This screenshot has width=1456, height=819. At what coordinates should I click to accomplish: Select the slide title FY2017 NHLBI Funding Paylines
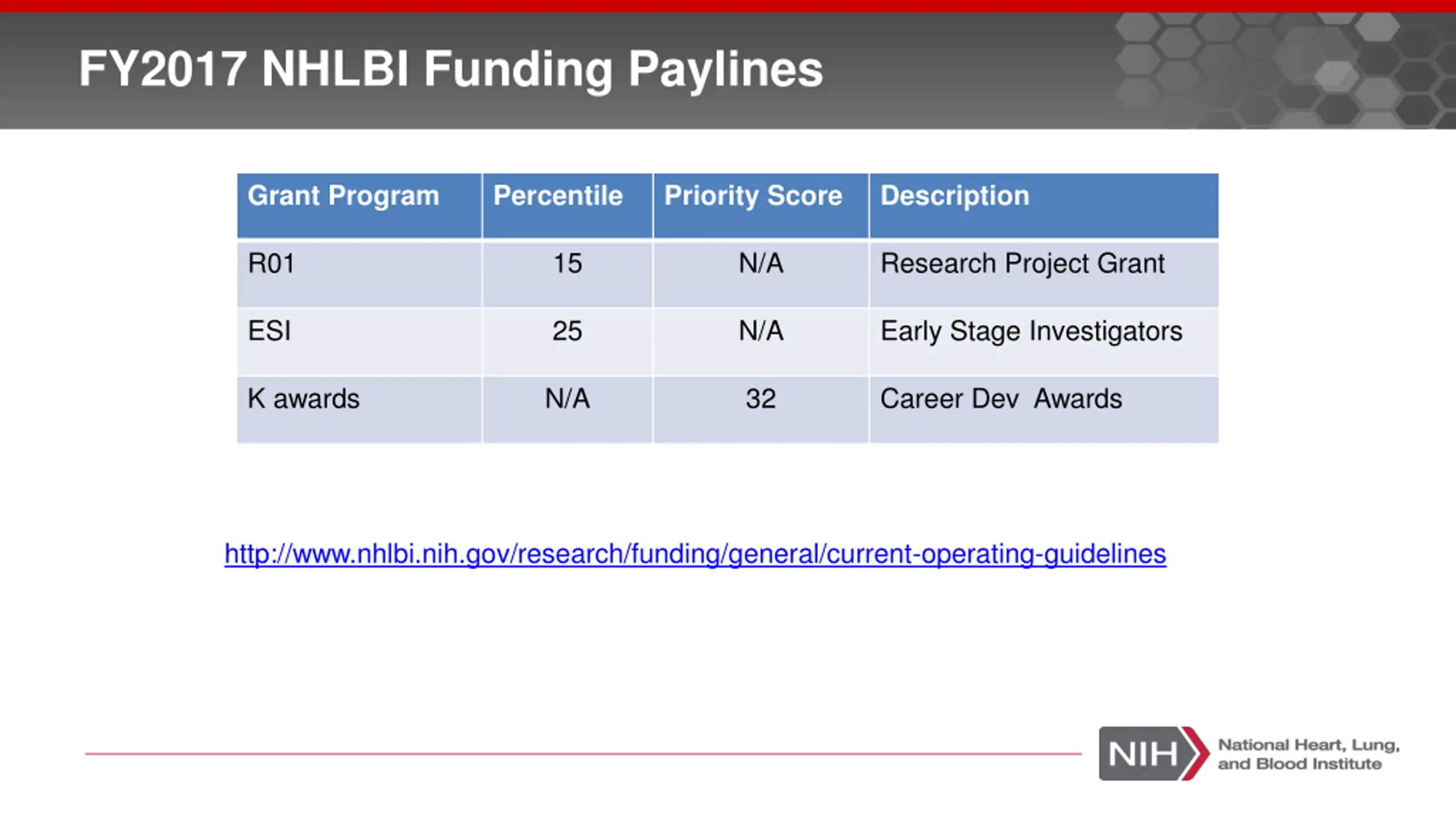(450, 69)
